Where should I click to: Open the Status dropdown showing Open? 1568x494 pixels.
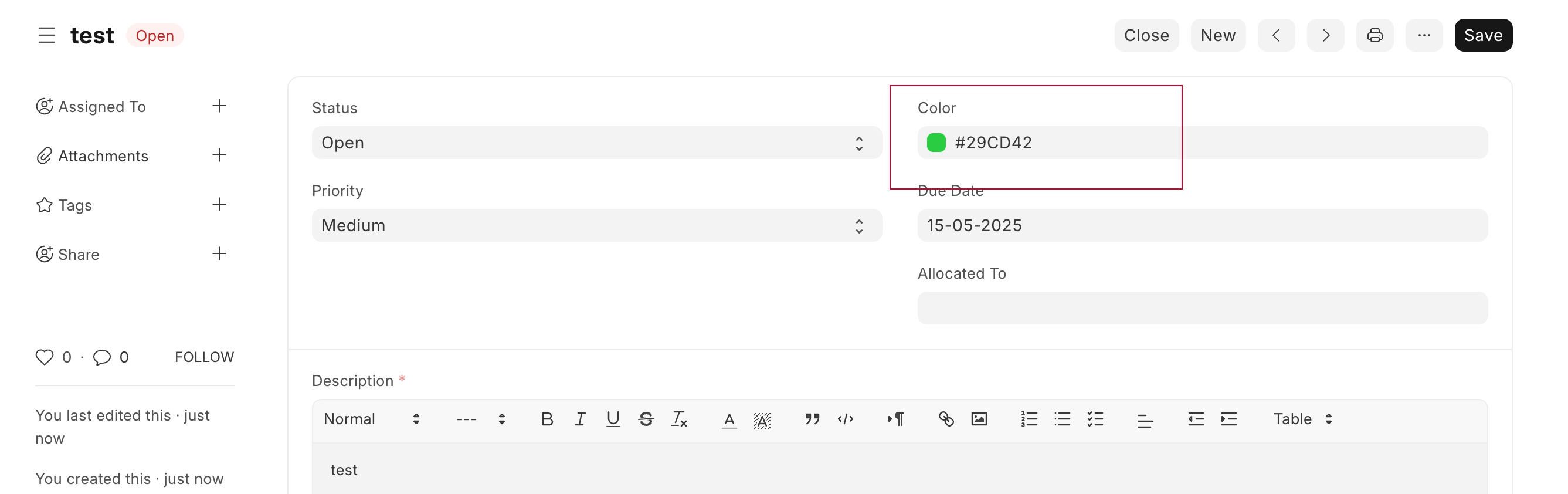click(x=596, y=143)
